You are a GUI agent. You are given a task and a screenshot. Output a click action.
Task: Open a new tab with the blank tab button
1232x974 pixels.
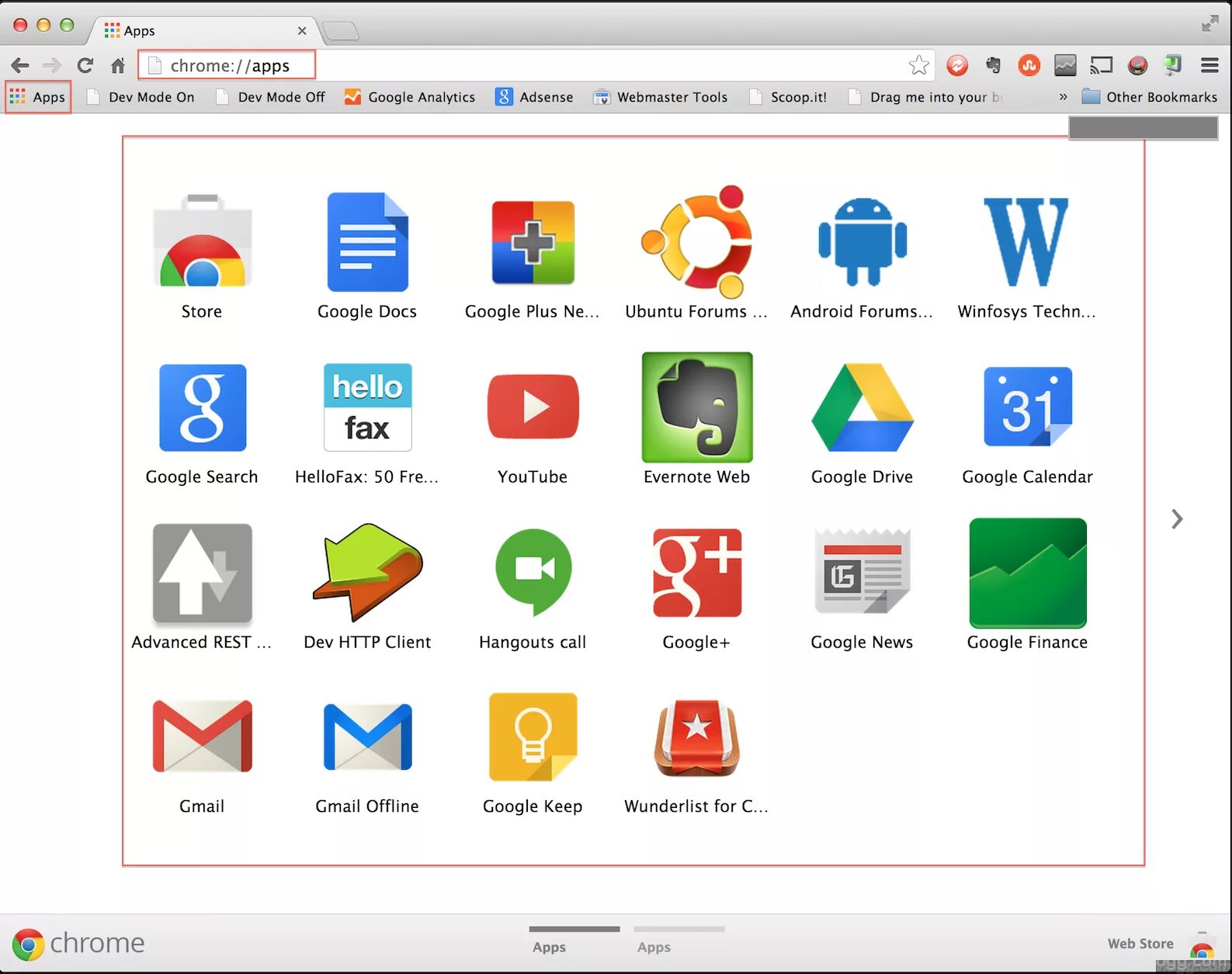[340, 31]
